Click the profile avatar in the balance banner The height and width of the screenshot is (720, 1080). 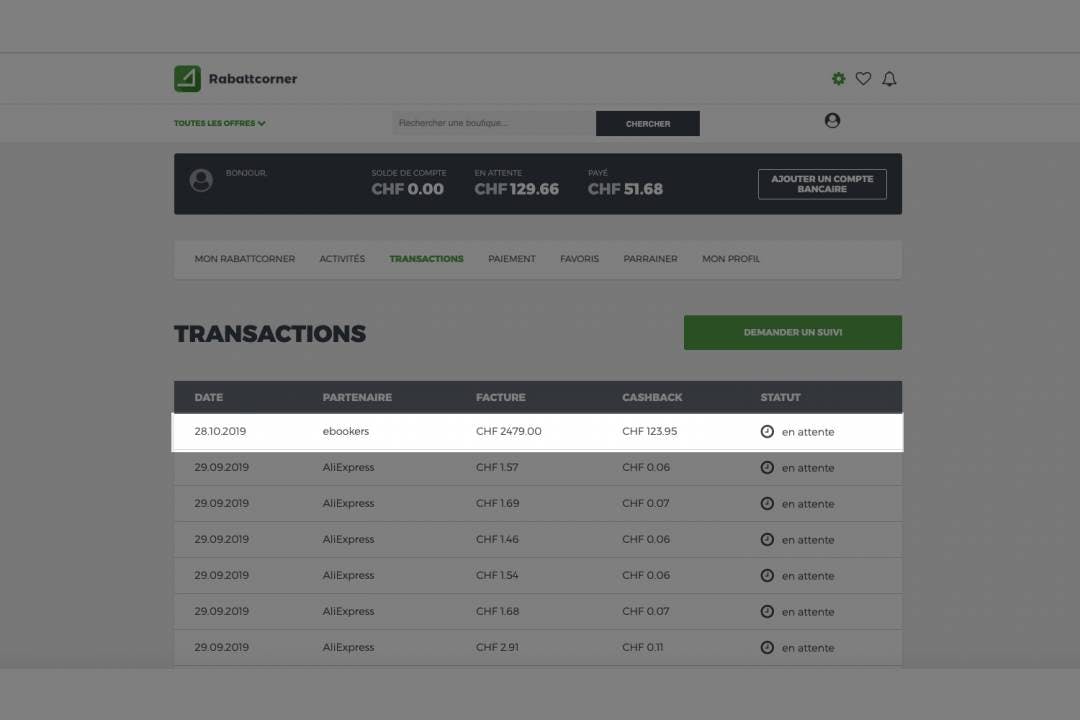(x=204, y=182)
